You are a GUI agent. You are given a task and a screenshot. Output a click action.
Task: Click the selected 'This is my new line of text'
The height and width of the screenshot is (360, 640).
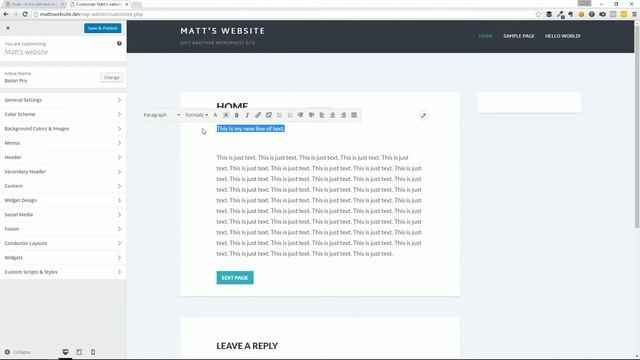tap(250, 129)
